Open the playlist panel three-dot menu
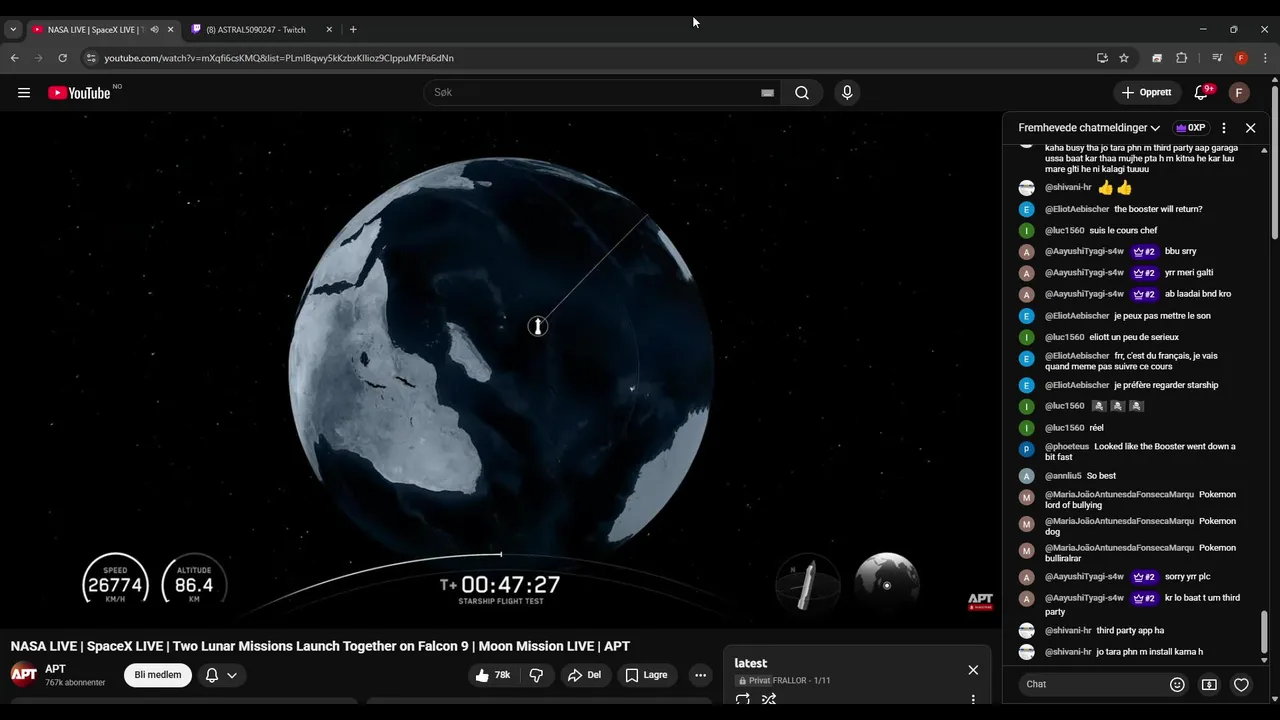The image size is (1280, 720). pos(973,700)
